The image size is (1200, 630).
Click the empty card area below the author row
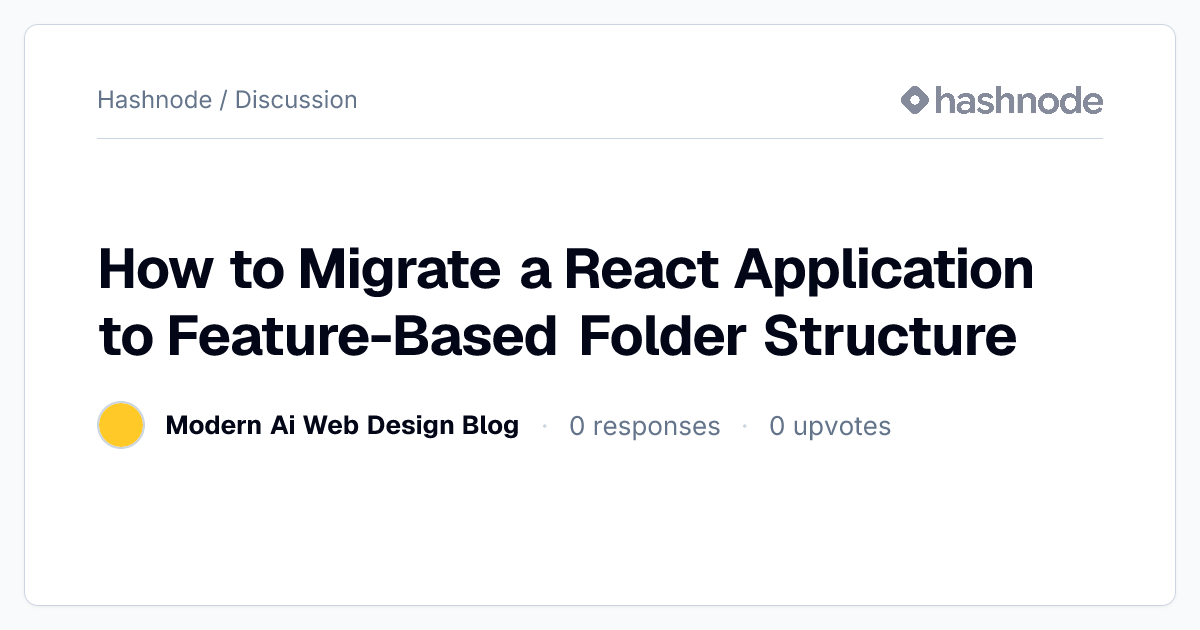point(600,525)
